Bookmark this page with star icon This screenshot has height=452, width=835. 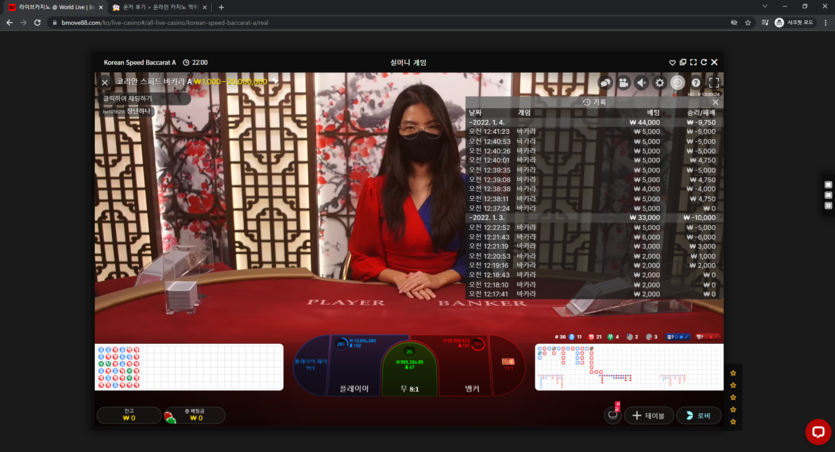748,23
